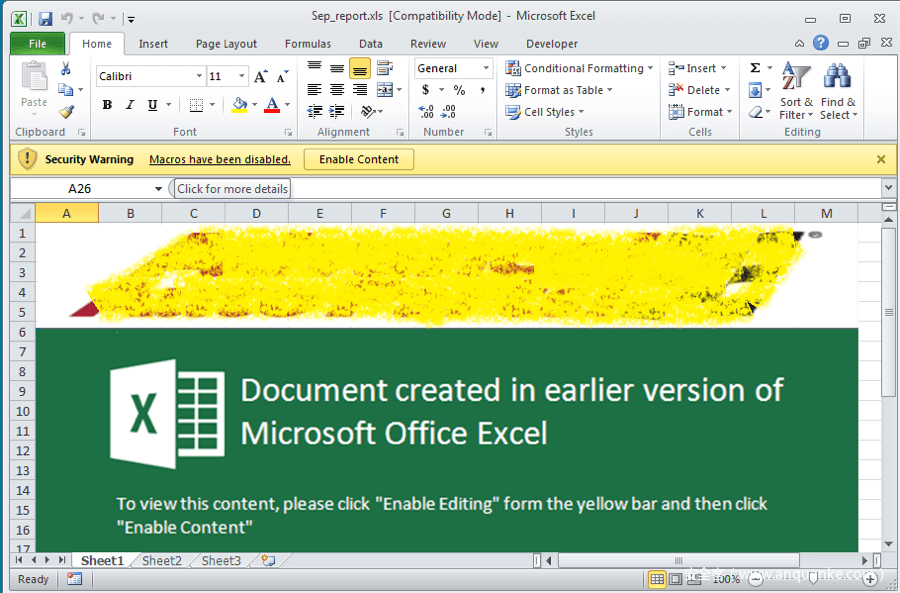Image resolution: width=900 pixels, height=593 pixels.
Task: Switch to the Formulas ribbon tab
Action: click(x=308, y=44)
